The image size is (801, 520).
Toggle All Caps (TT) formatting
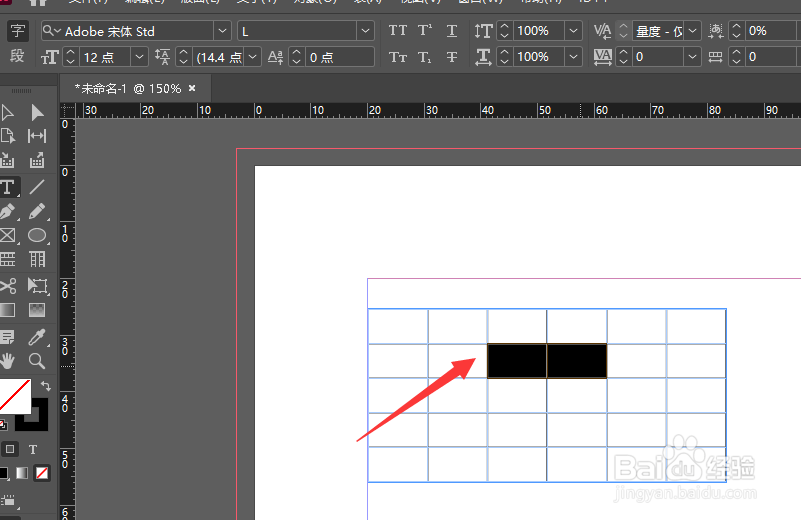pyautogui.click(x=397, y=31)
